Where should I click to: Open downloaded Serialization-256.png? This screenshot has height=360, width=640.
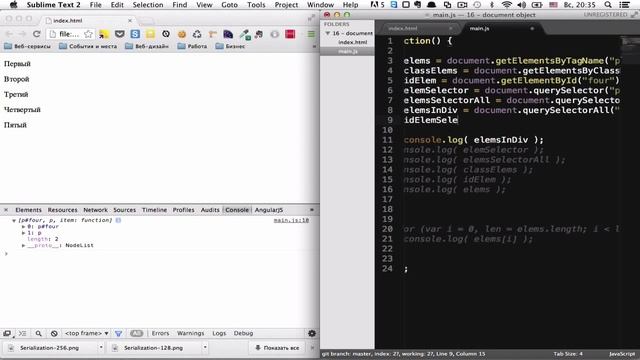tap(49, 348)
